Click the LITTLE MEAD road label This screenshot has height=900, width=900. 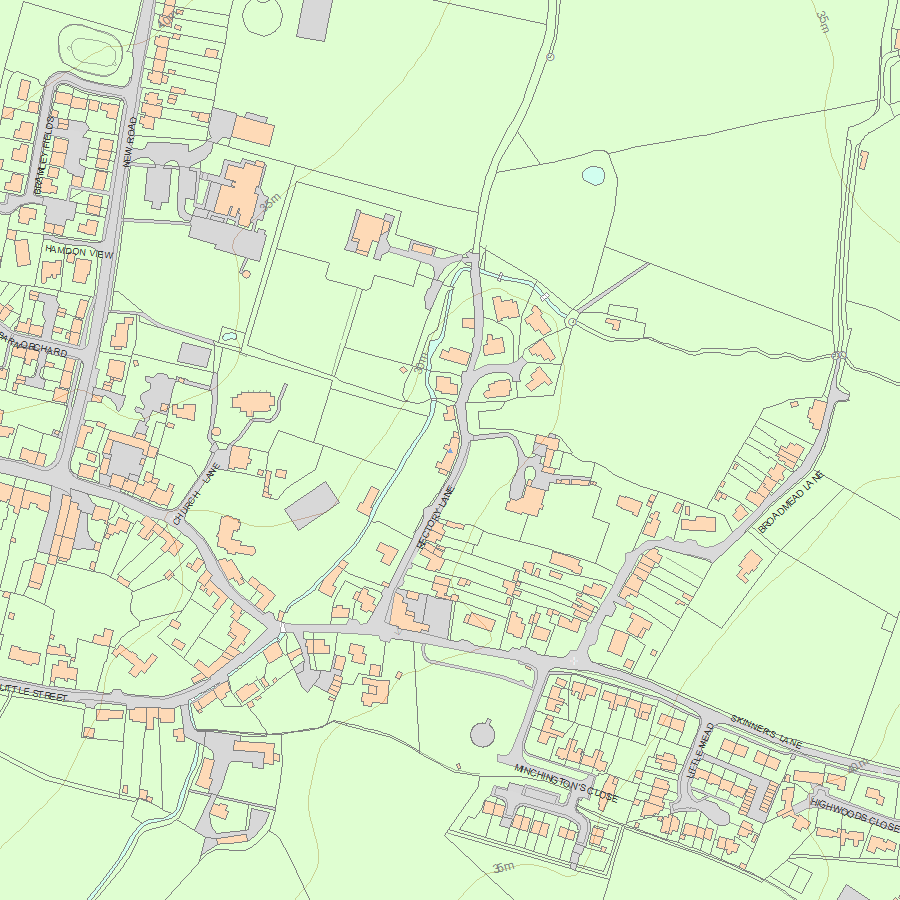(700, 750)
